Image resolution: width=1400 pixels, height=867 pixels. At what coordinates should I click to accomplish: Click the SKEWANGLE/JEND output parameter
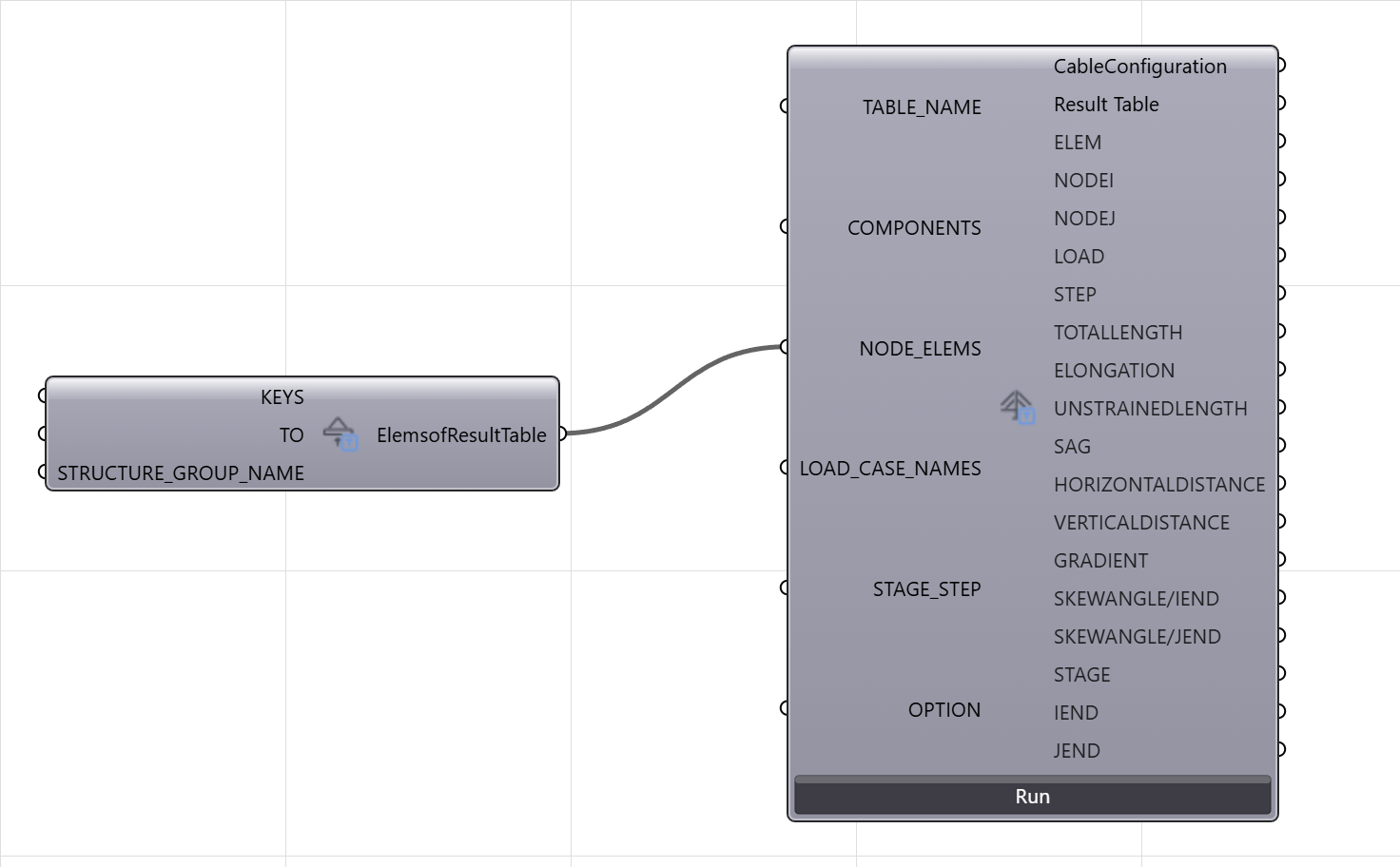1137,637
